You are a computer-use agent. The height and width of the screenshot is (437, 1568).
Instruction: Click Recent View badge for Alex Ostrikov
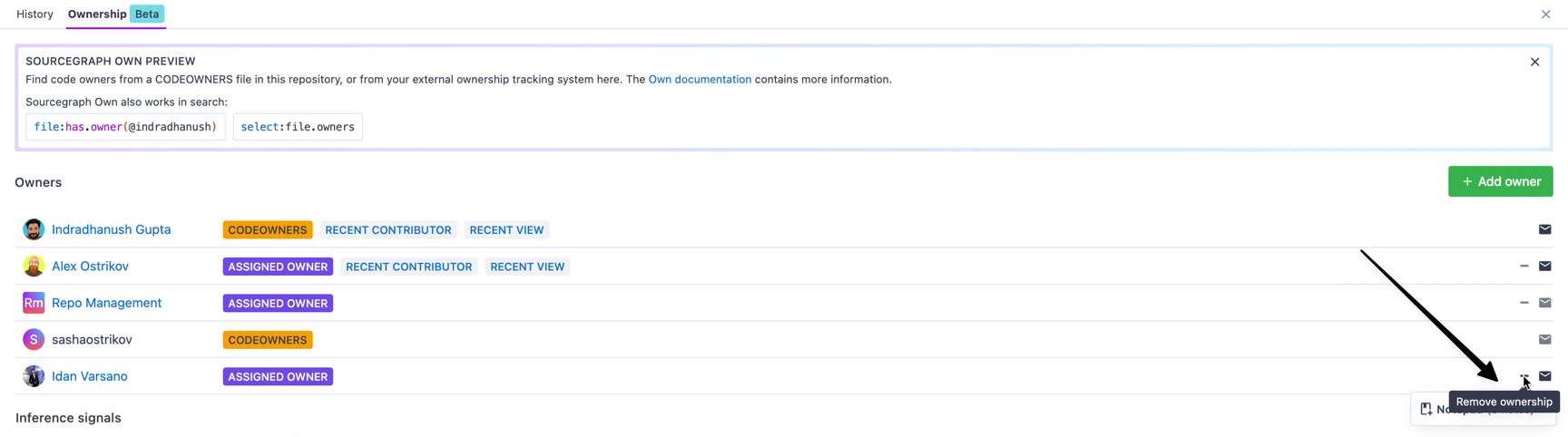527,267
